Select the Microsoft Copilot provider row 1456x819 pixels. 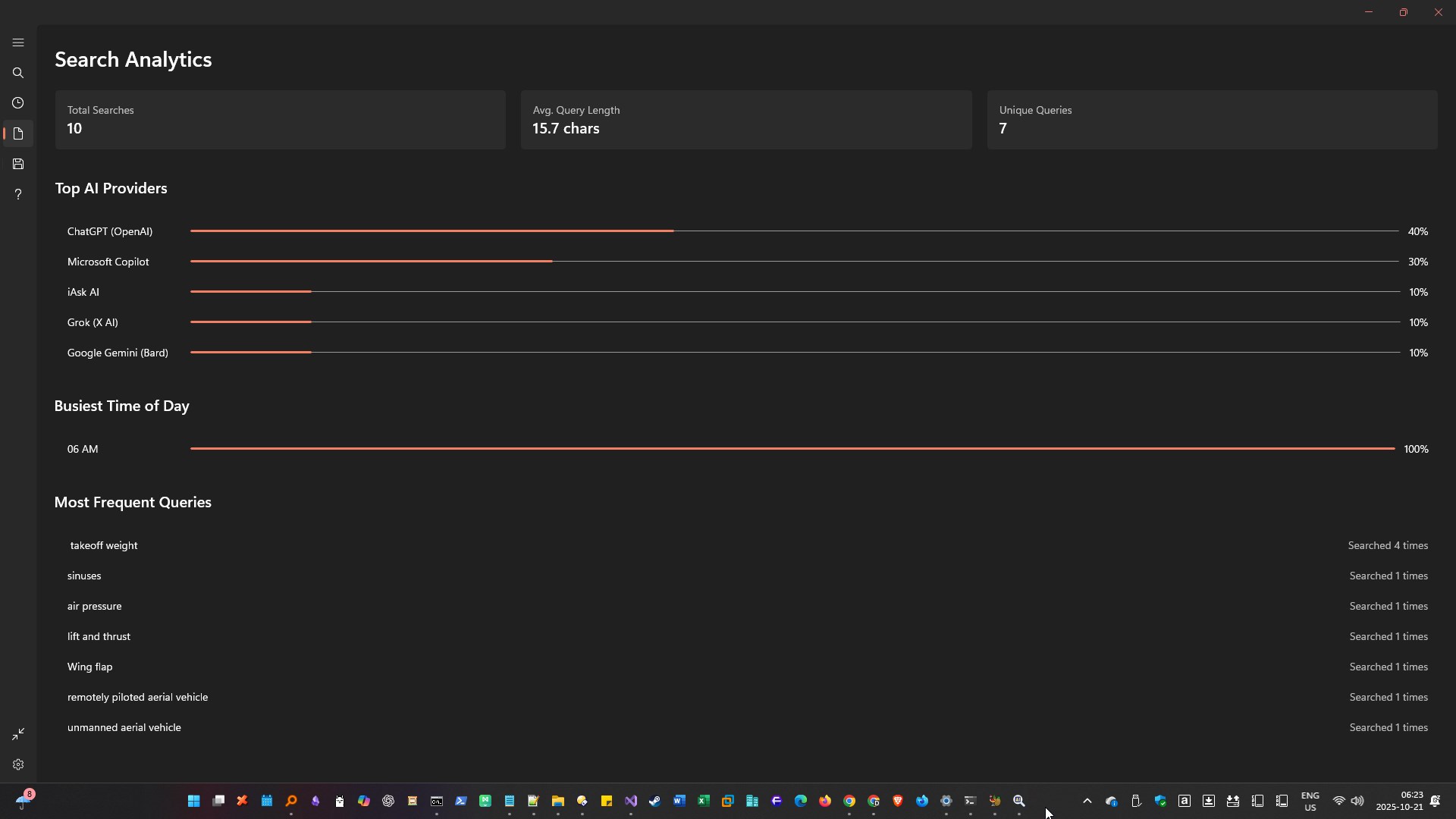click(x=108, y=262)
